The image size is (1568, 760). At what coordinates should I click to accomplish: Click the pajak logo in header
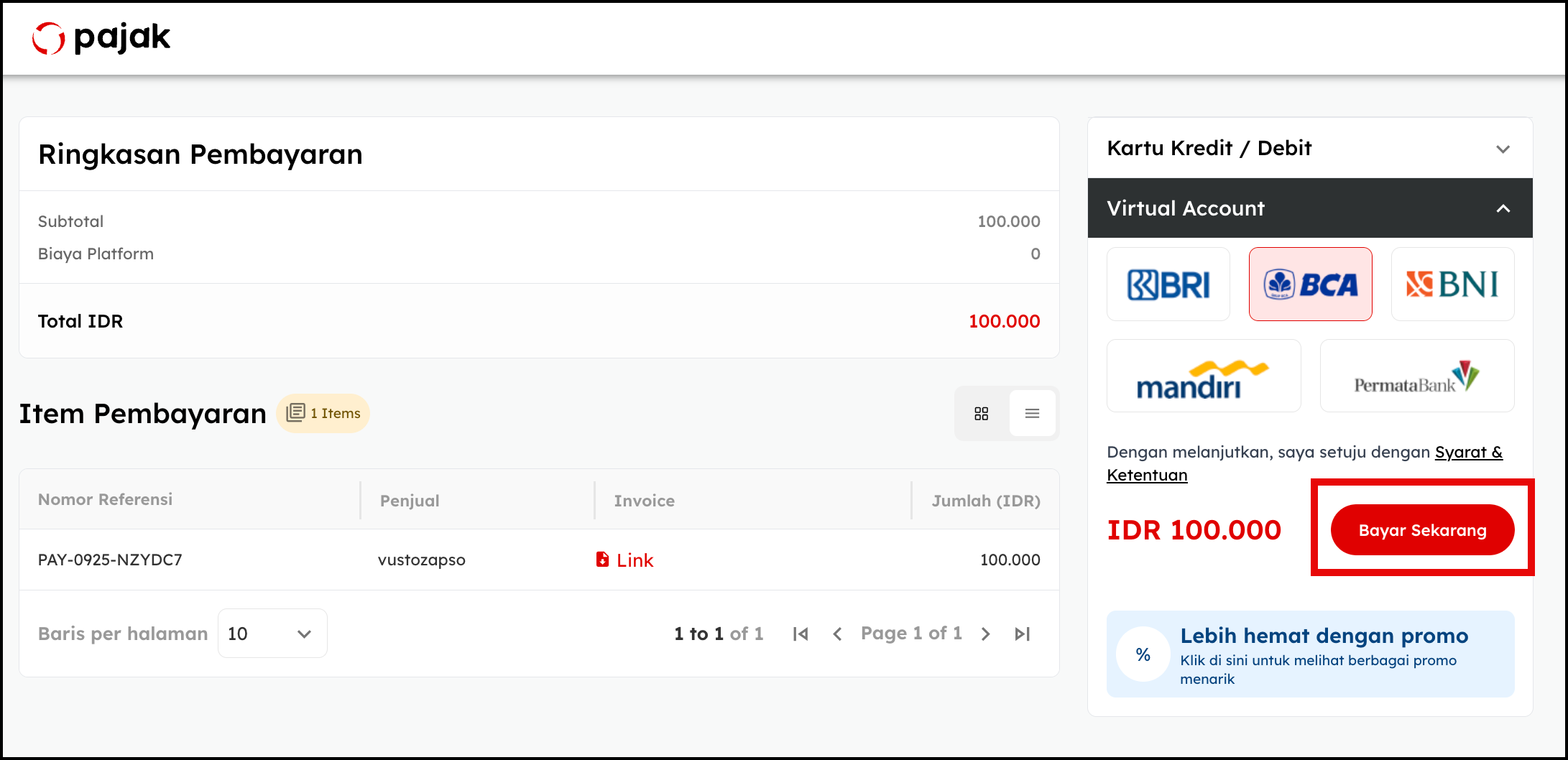(101, 37)
